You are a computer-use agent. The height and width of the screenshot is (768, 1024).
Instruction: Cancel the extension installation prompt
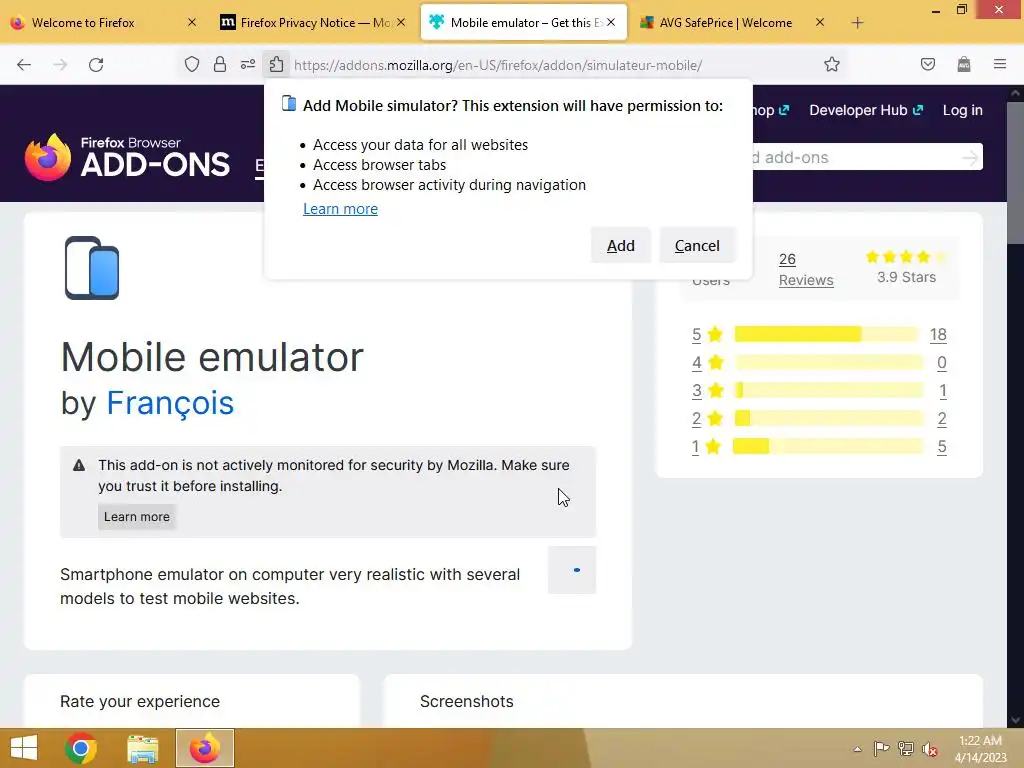[x=697, y=246]
